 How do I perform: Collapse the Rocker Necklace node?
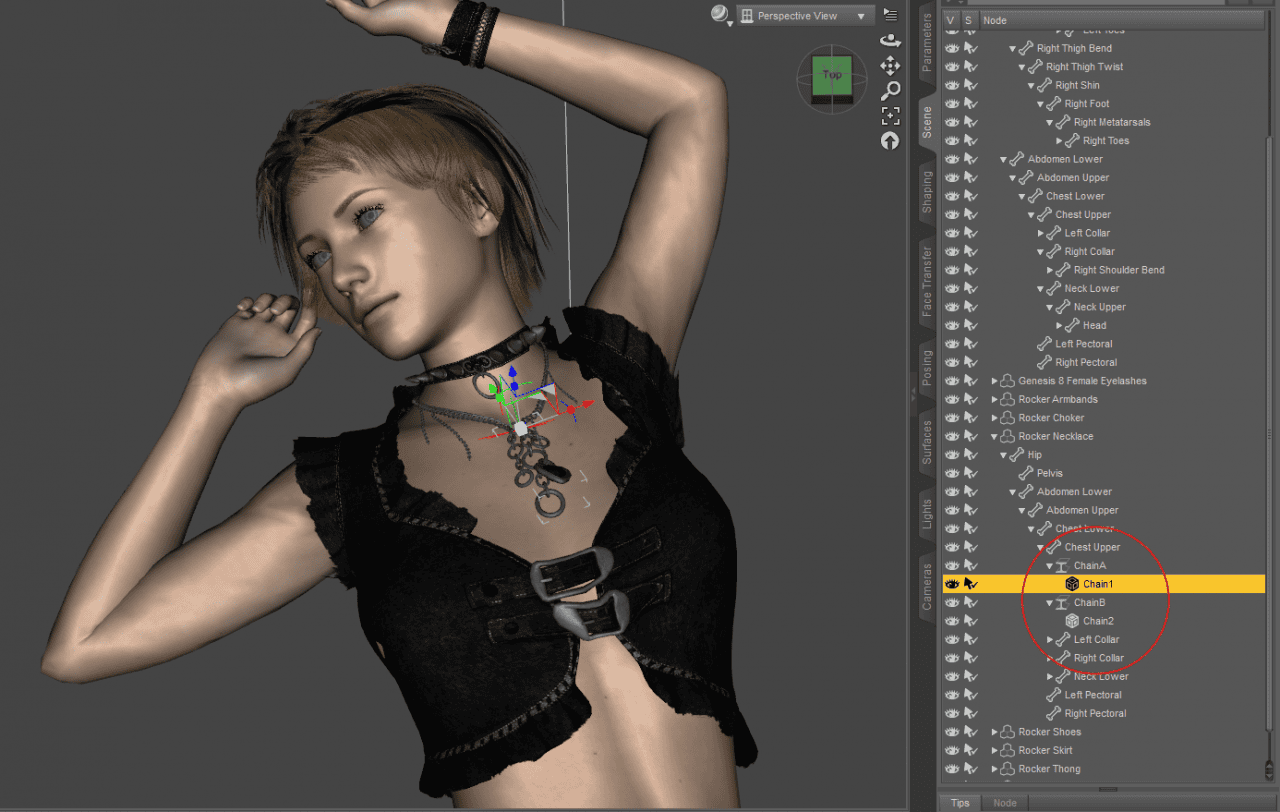(x=995, y=437)
